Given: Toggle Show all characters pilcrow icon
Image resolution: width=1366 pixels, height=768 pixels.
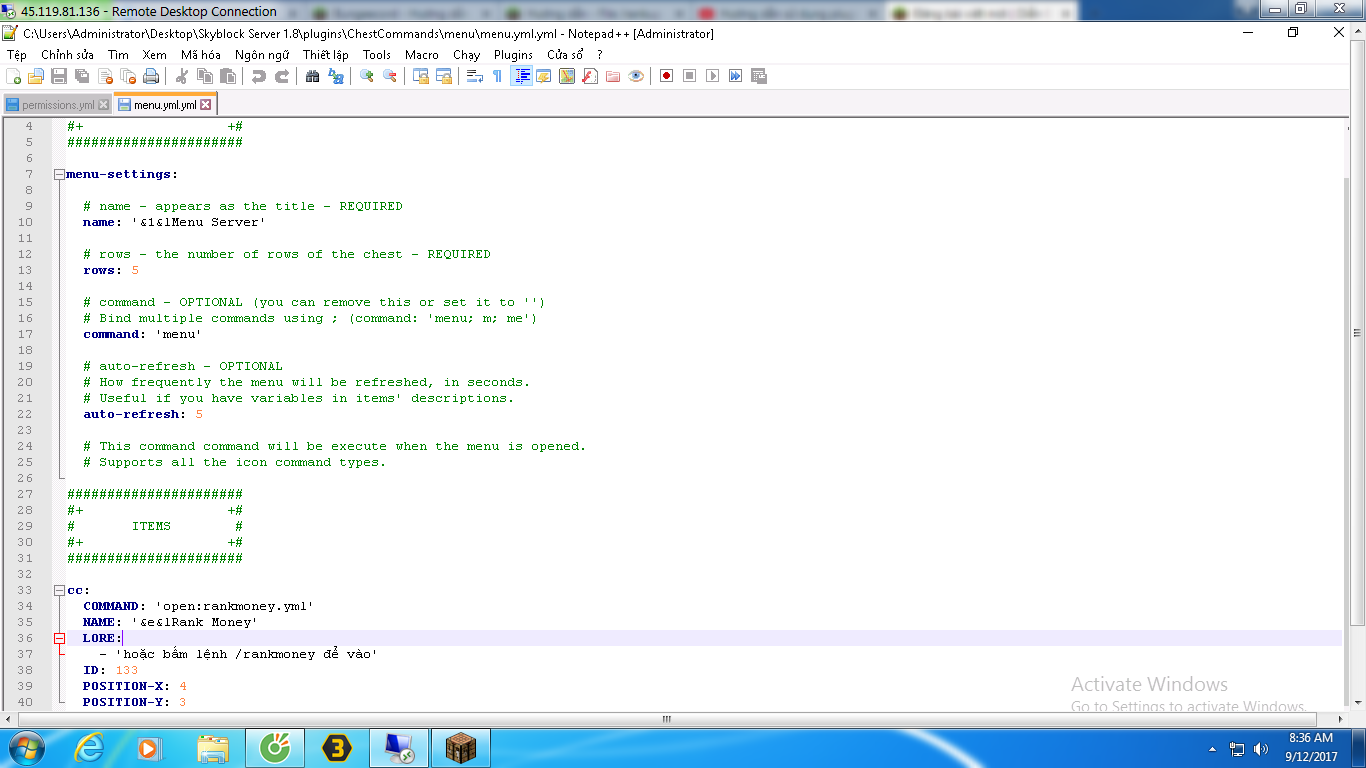Looking at the screenshot, I should pos(497,76).
